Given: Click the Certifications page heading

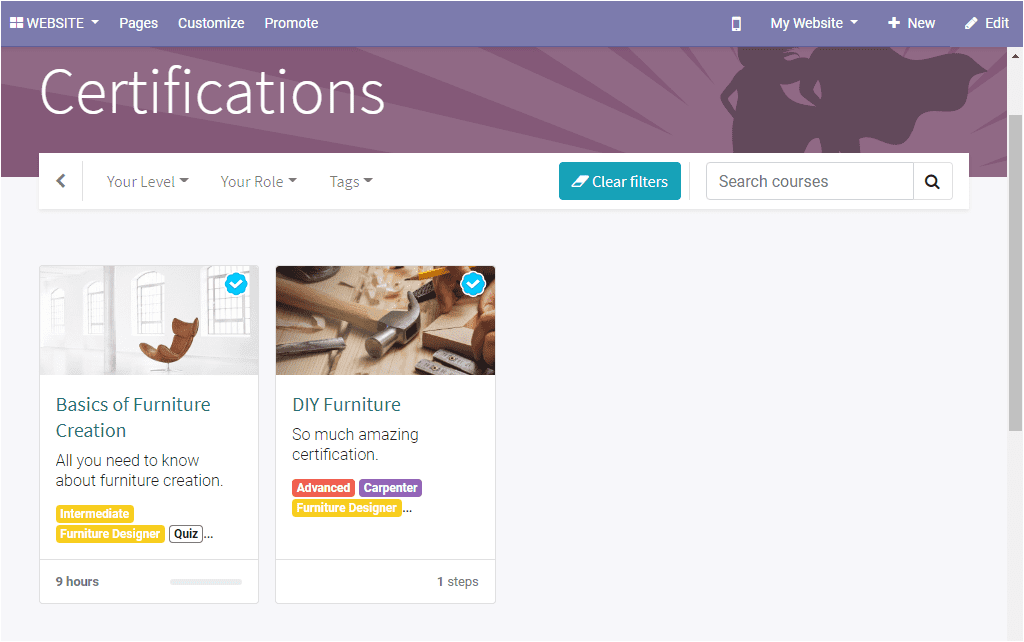Looking at the screenshot, I should pyautogui.click(x=212, y=92).
